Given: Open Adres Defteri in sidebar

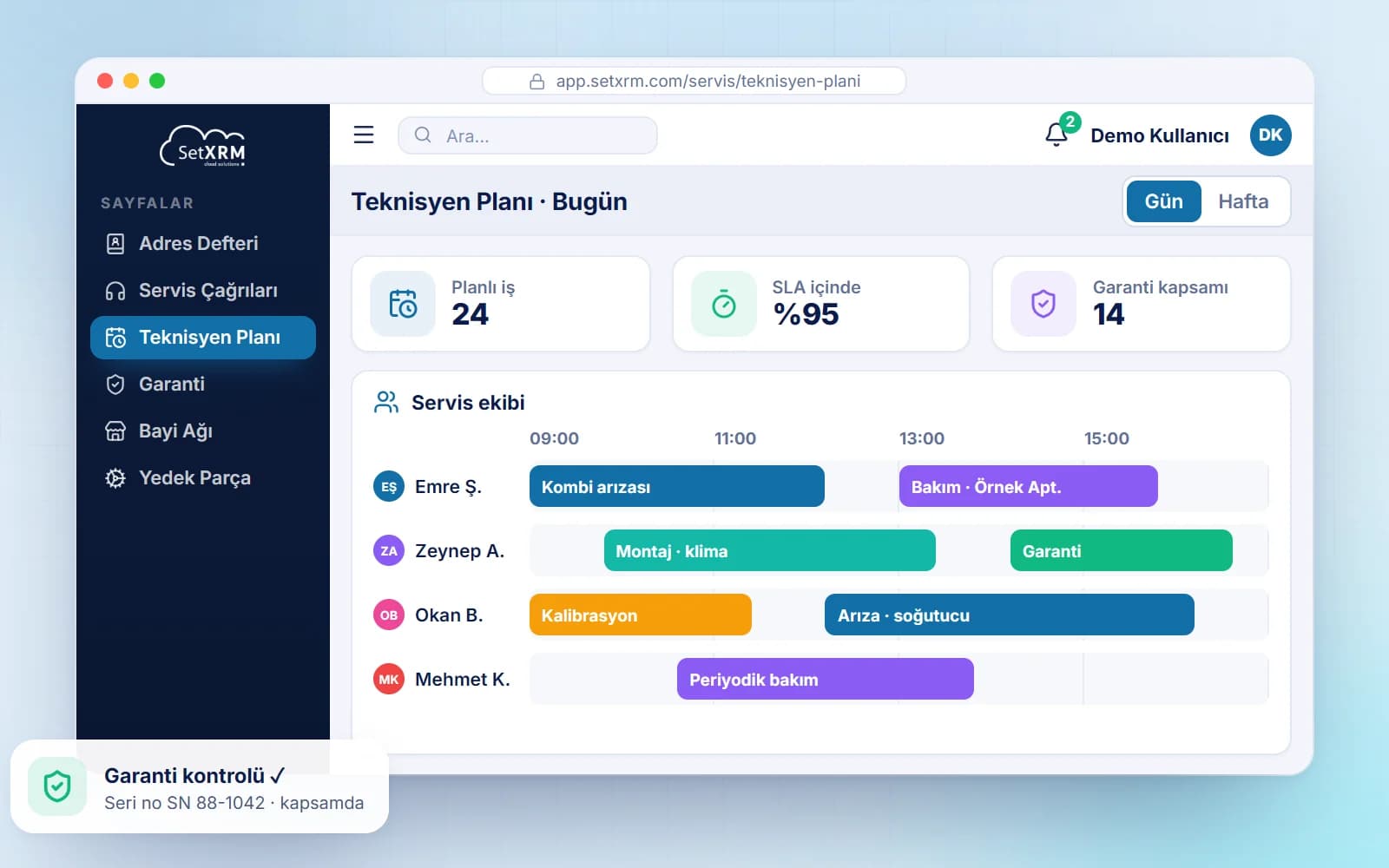Looking at the screenshot, I should coord(203,244).
